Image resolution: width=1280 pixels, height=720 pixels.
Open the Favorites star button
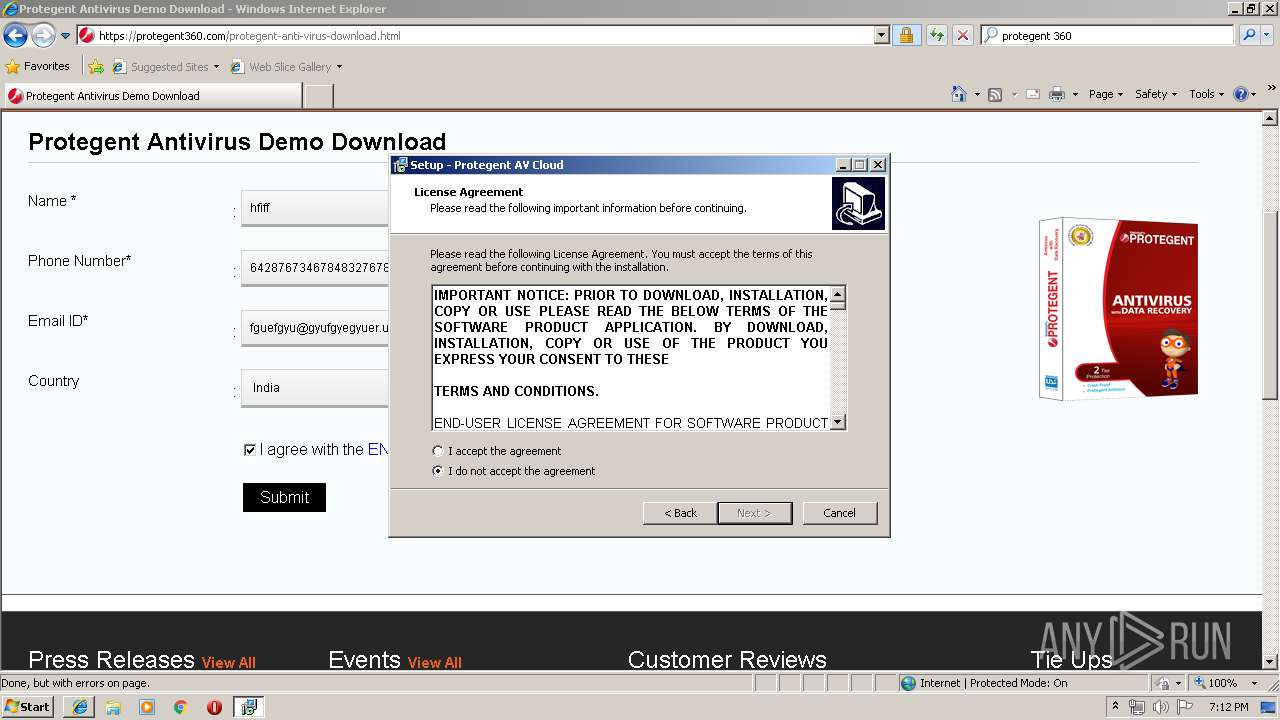pos(38,66)
